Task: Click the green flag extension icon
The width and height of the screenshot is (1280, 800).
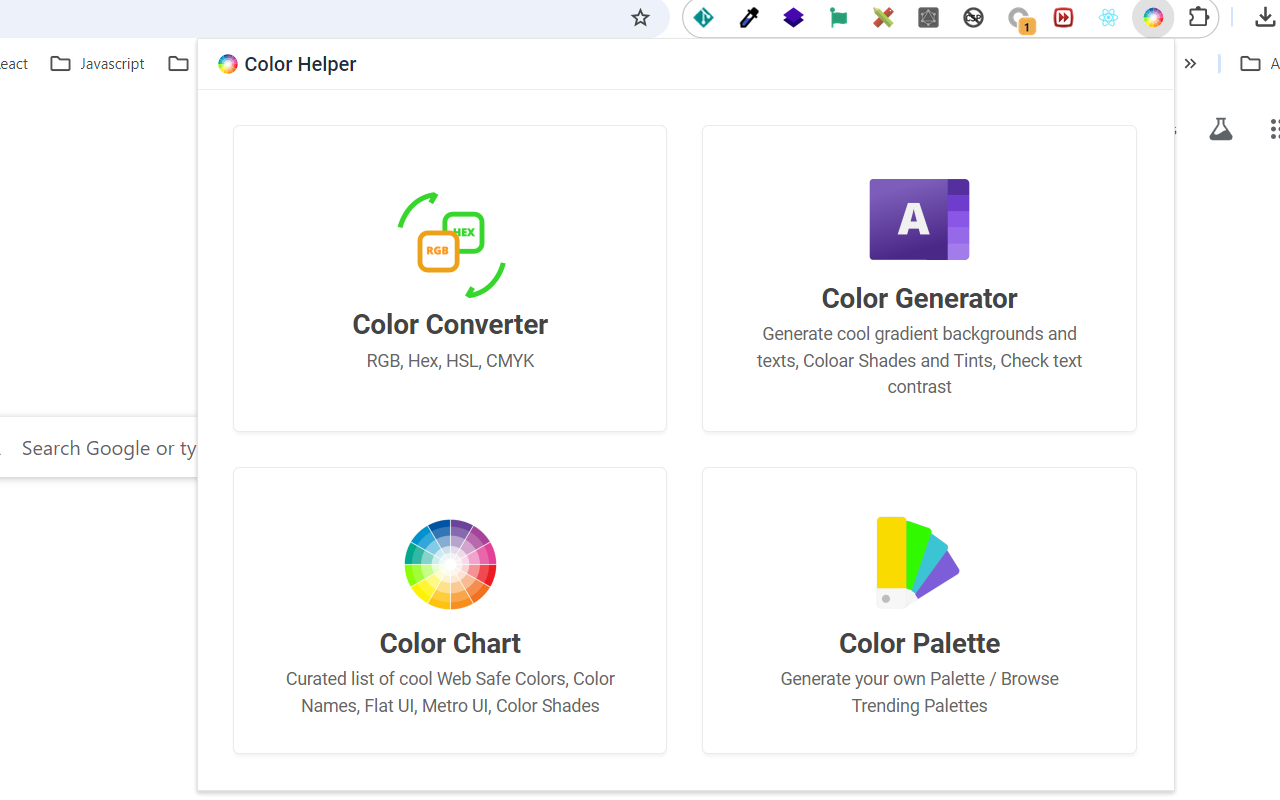Action: pos(838,17)
